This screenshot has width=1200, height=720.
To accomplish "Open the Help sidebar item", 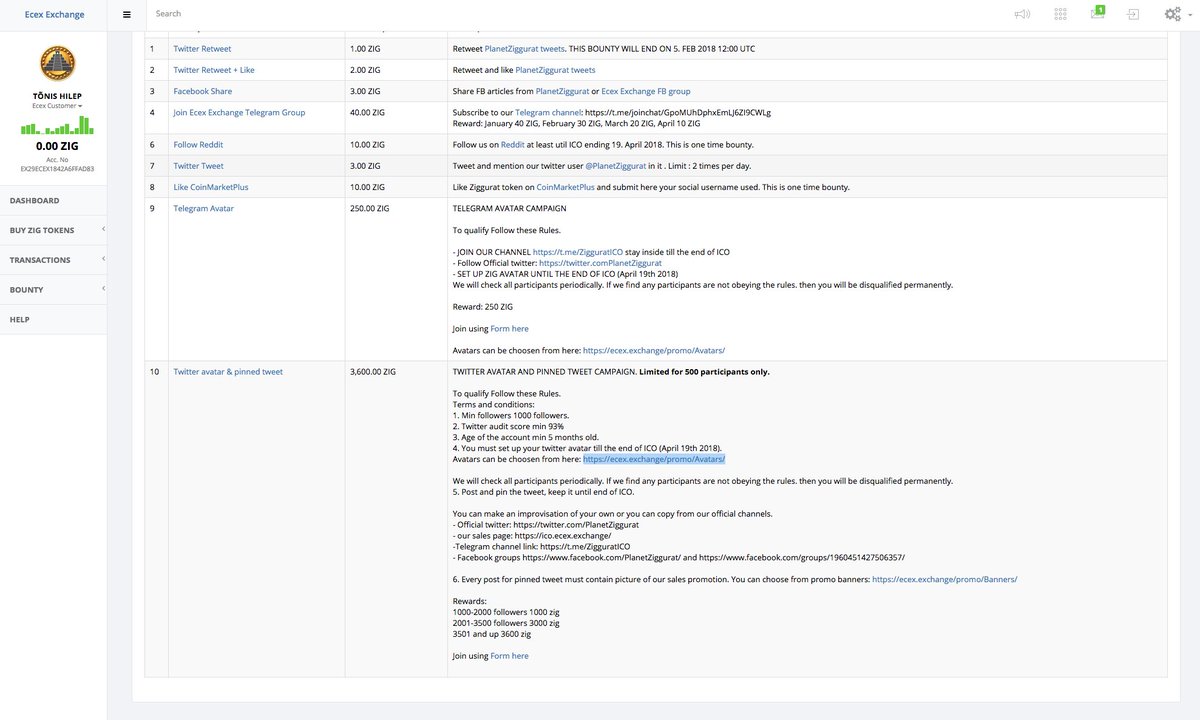I will [x=54, y=320].
